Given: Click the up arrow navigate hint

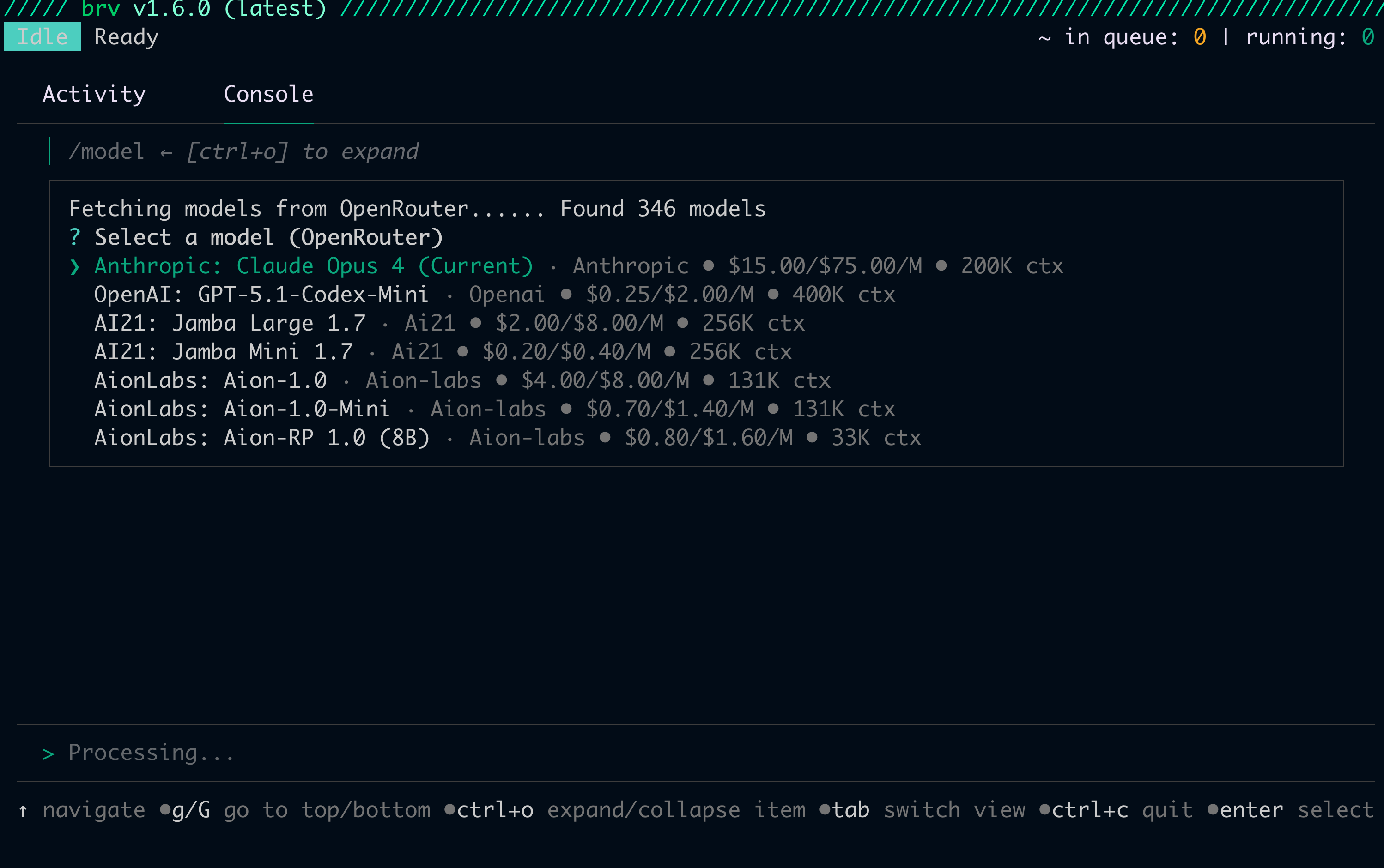Looking at the screenshot, I should pos(23,810).
